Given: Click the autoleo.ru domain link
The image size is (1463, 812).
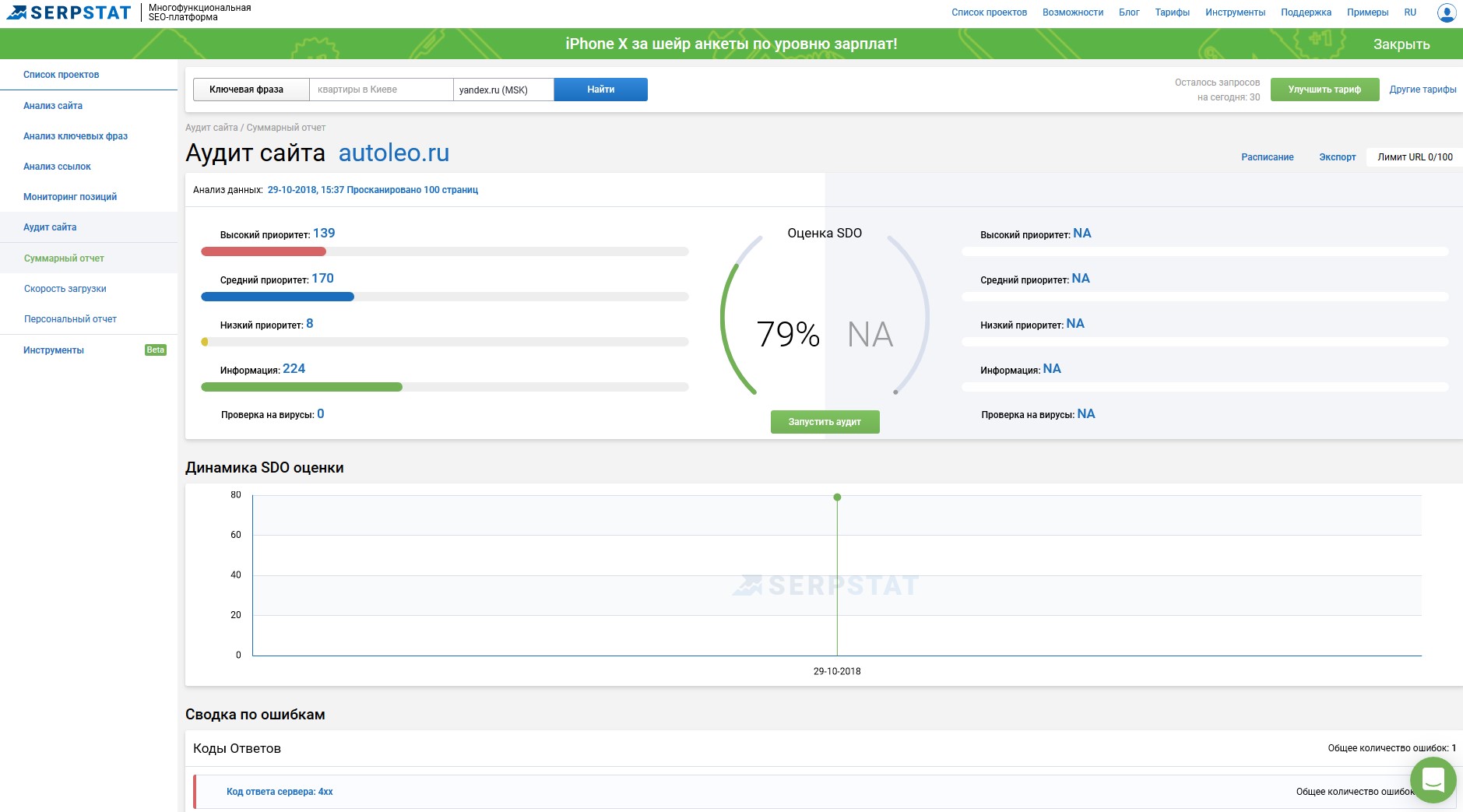Looking at the screenshot, I should click(x=394, y=153).
